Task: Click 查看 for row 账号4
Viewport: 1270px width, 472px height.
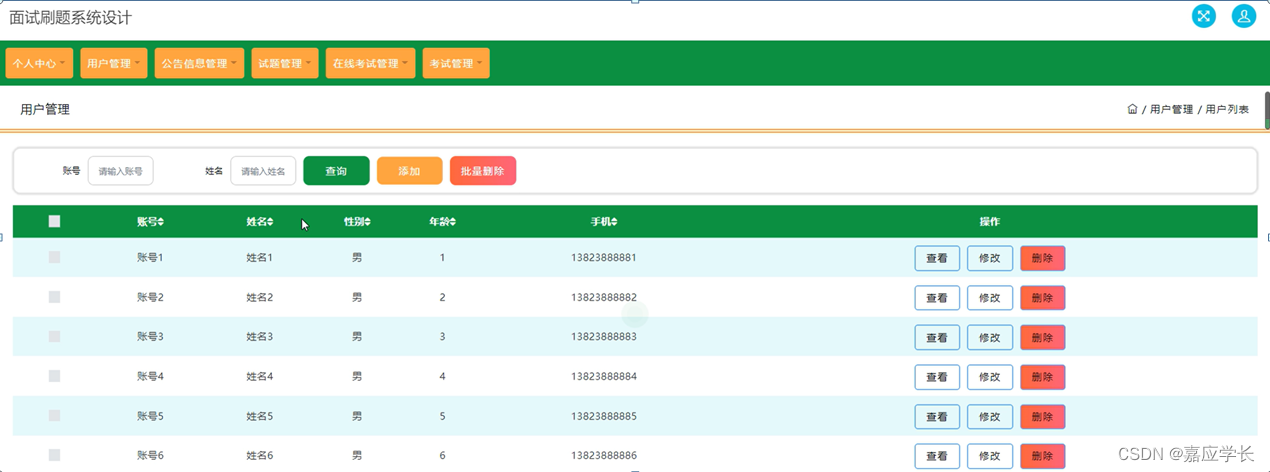Action: pos(937,377)
